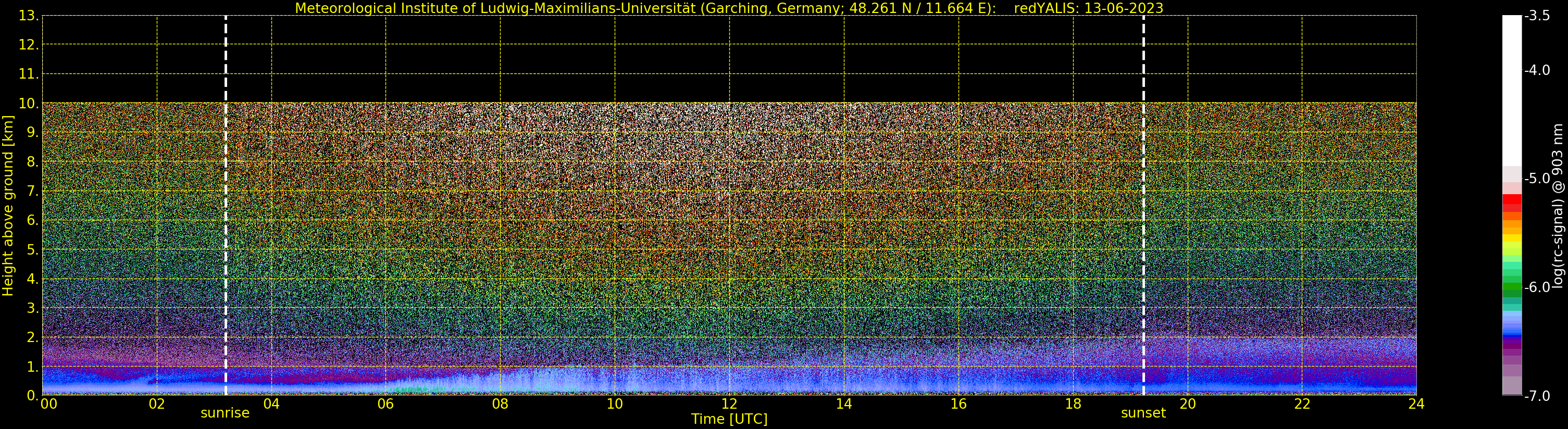Click the "redYALIS: 13-06-2023" title text
Screen dimensions: 1568x429
1088,8
